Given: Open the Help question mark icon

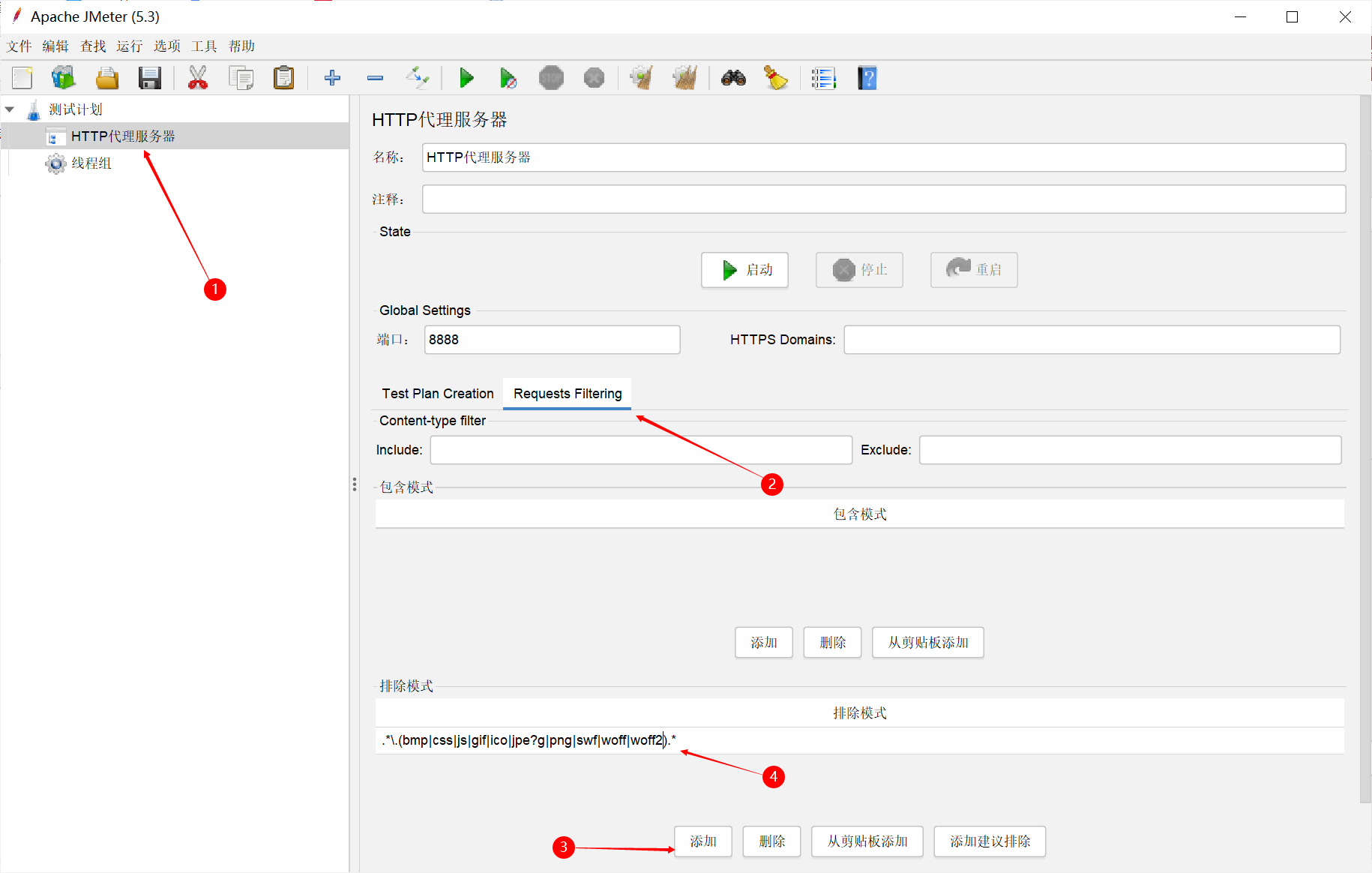Looking at the screenshot, I should (x=867, y=78).
